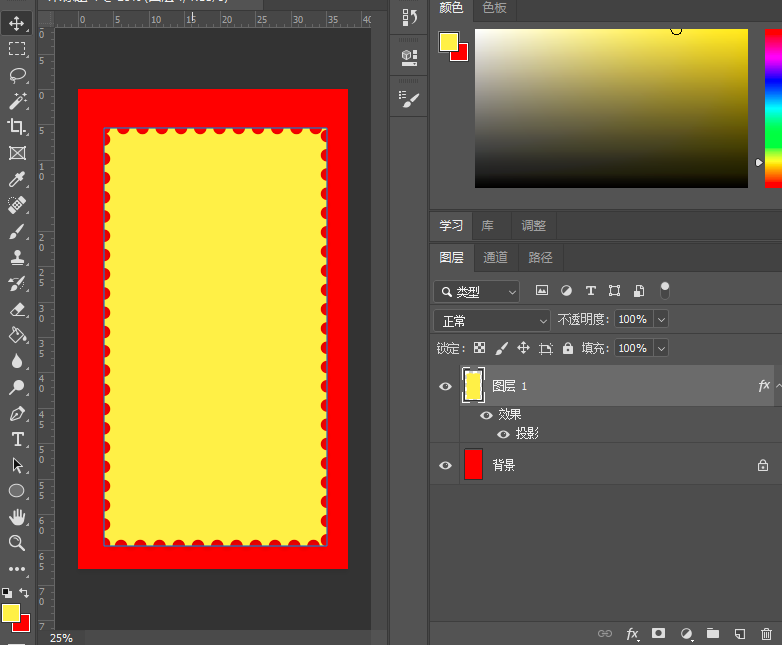Screen dimensions: 782x645
Task: Toggle pixel layer filter
Action: click(x=542, y=290)
